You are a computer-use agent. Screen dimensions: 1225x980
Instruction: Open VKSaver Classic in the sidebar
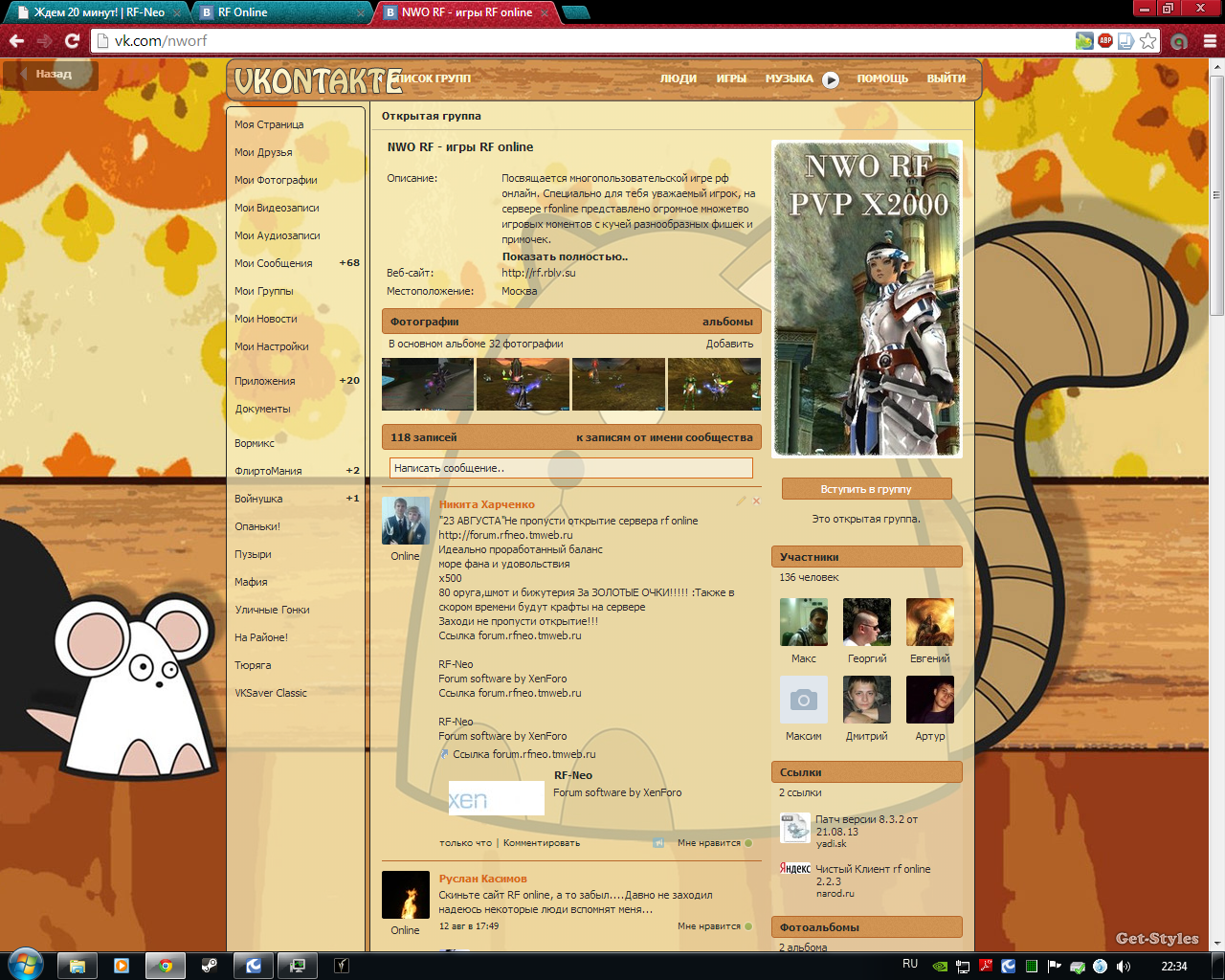[271, 693]
